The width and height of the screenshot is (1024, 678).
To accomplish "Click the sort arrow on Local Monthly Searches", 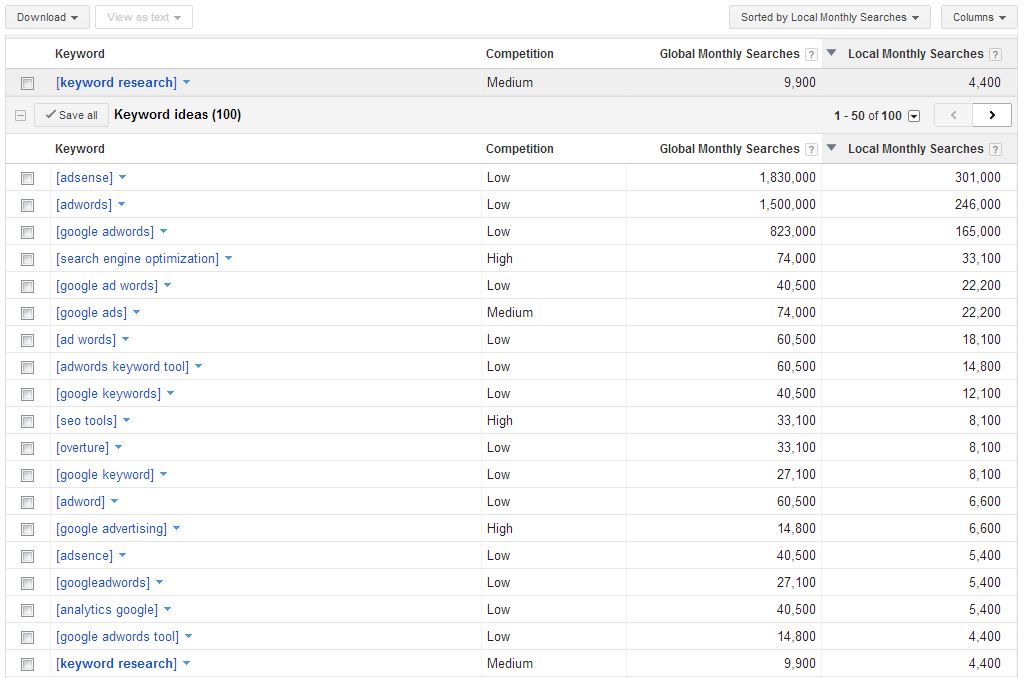I will 831,148.
